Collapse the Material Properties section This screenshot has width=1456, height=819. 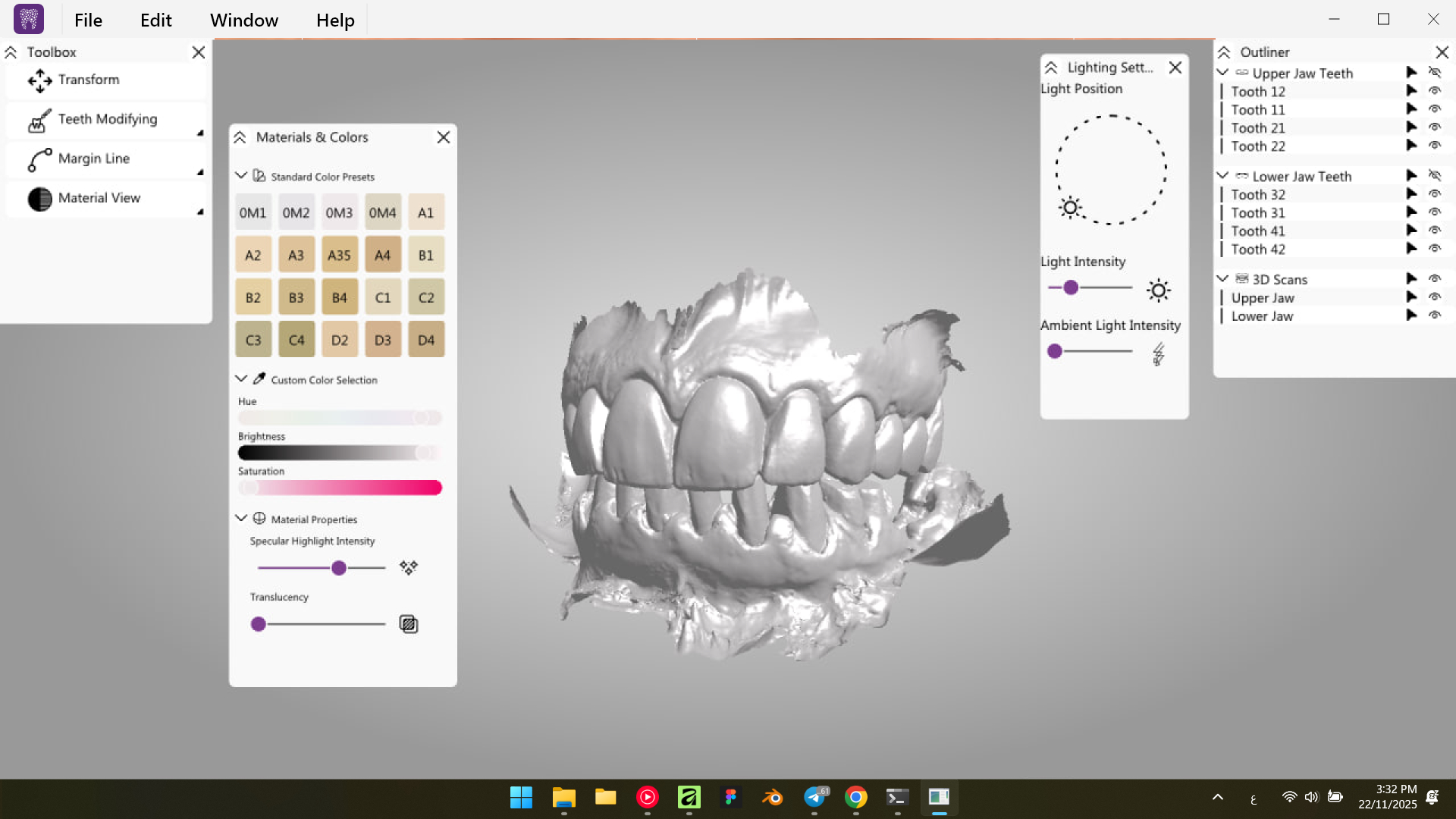click(x=241, y=519)
